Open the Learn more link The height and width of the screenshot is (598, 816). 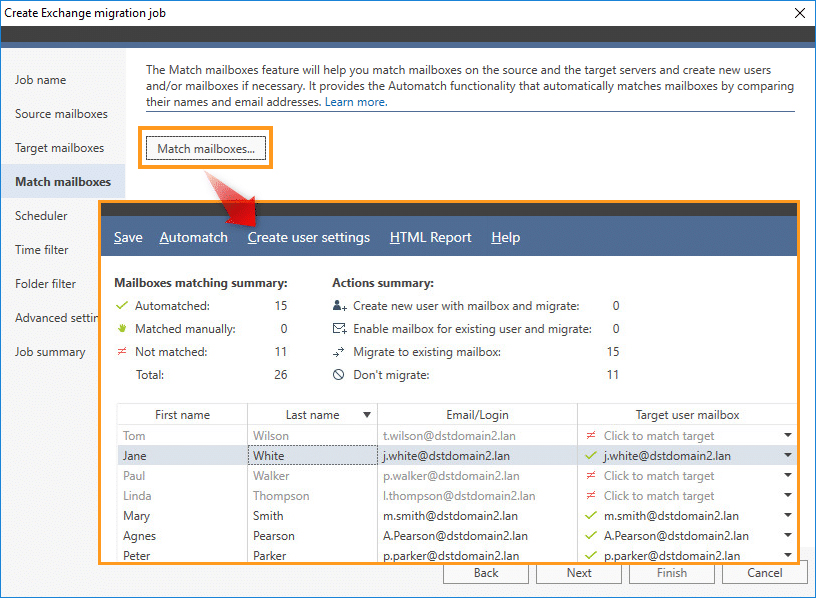[356, 102]
